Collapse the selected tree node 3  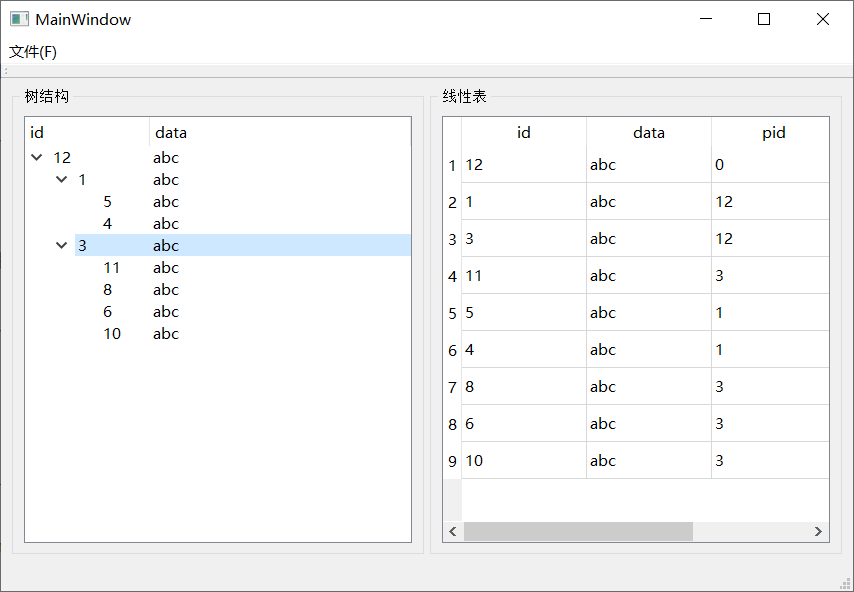62,246
